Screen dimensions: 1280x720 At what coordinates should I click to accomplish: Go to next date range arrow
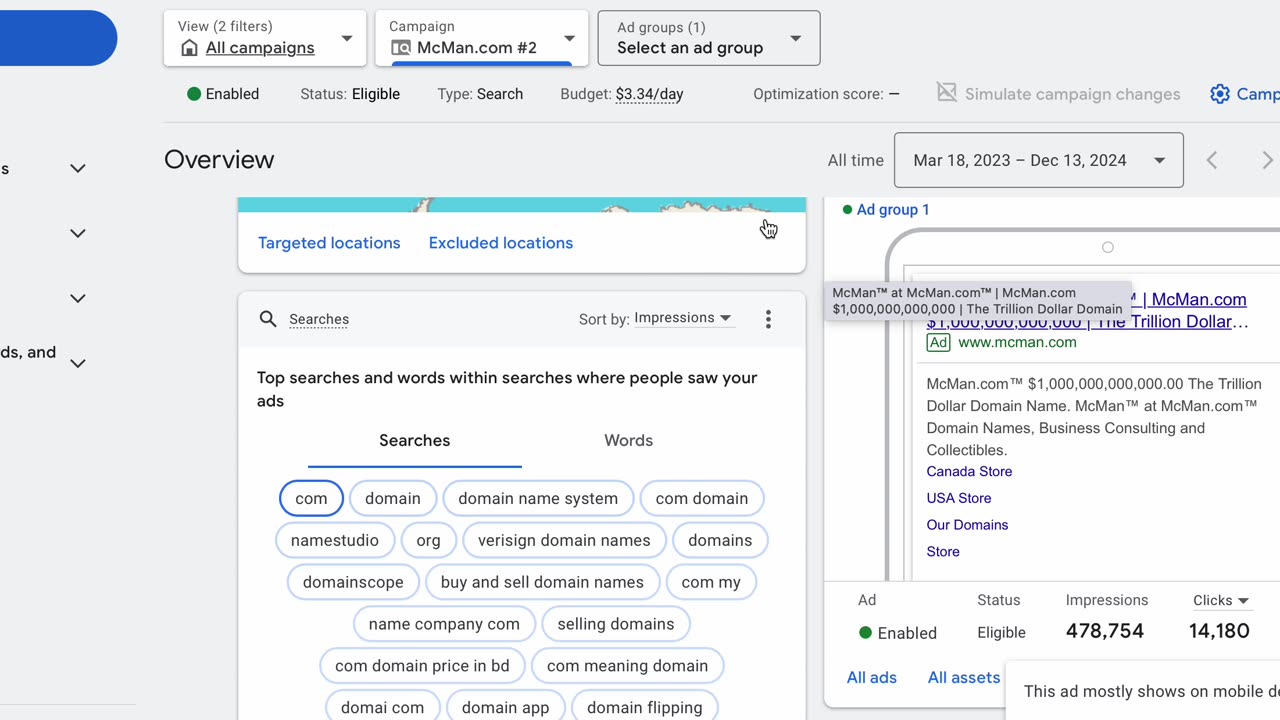pos(1267,160)
